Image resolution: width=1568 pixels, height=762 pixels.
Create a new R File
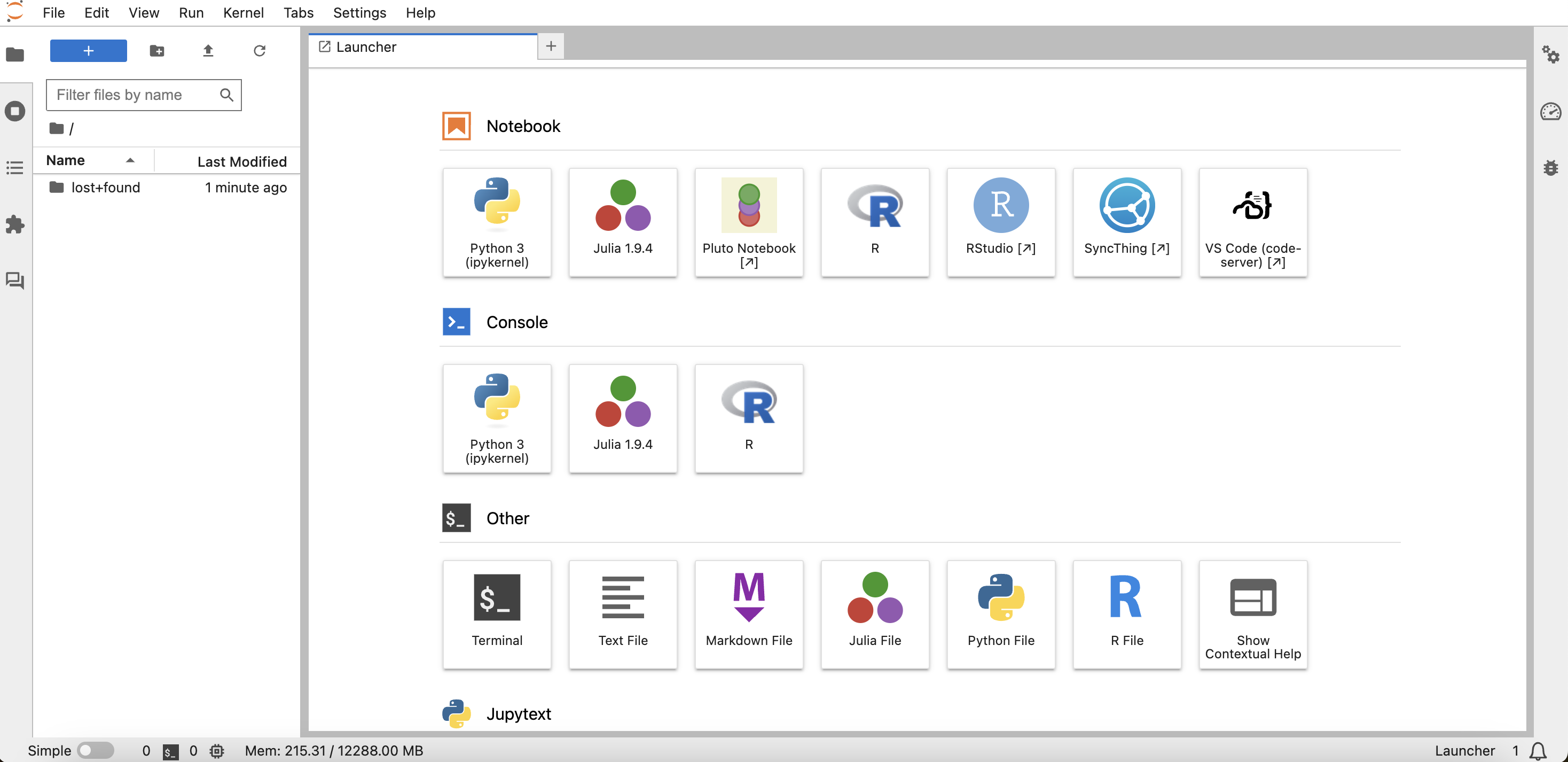click(1127, 615)
